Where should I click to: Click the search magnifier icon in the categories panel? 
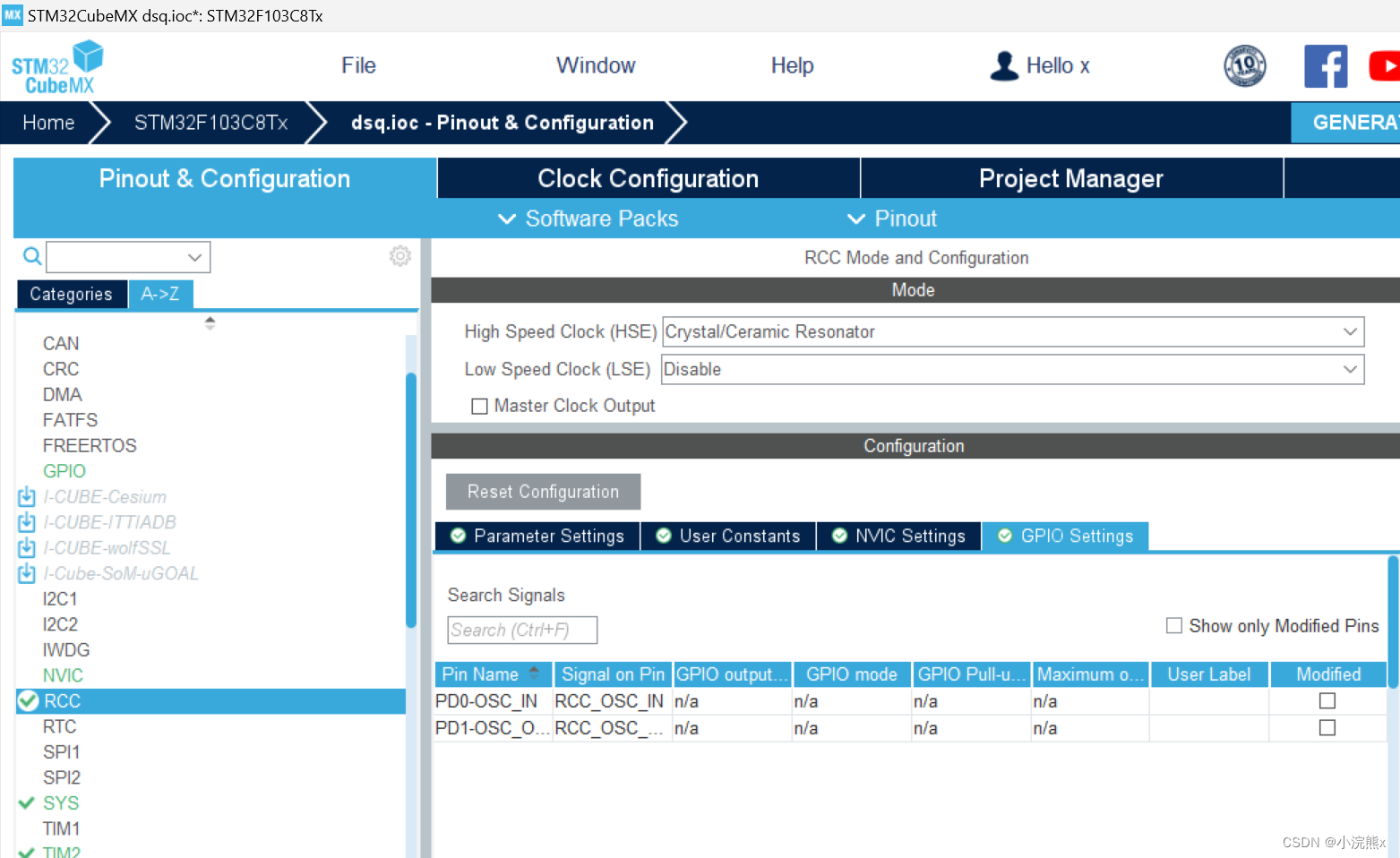click(32, 257)
